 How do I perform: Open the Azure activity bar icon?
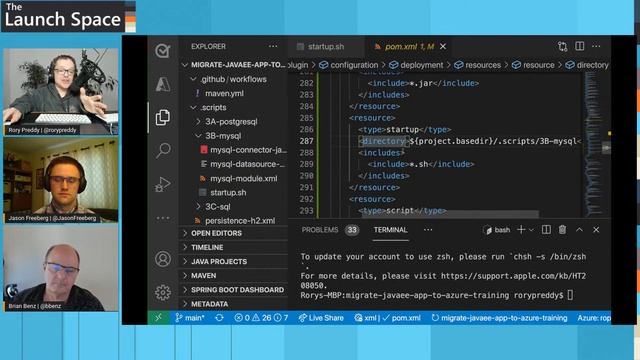[163, 84]
